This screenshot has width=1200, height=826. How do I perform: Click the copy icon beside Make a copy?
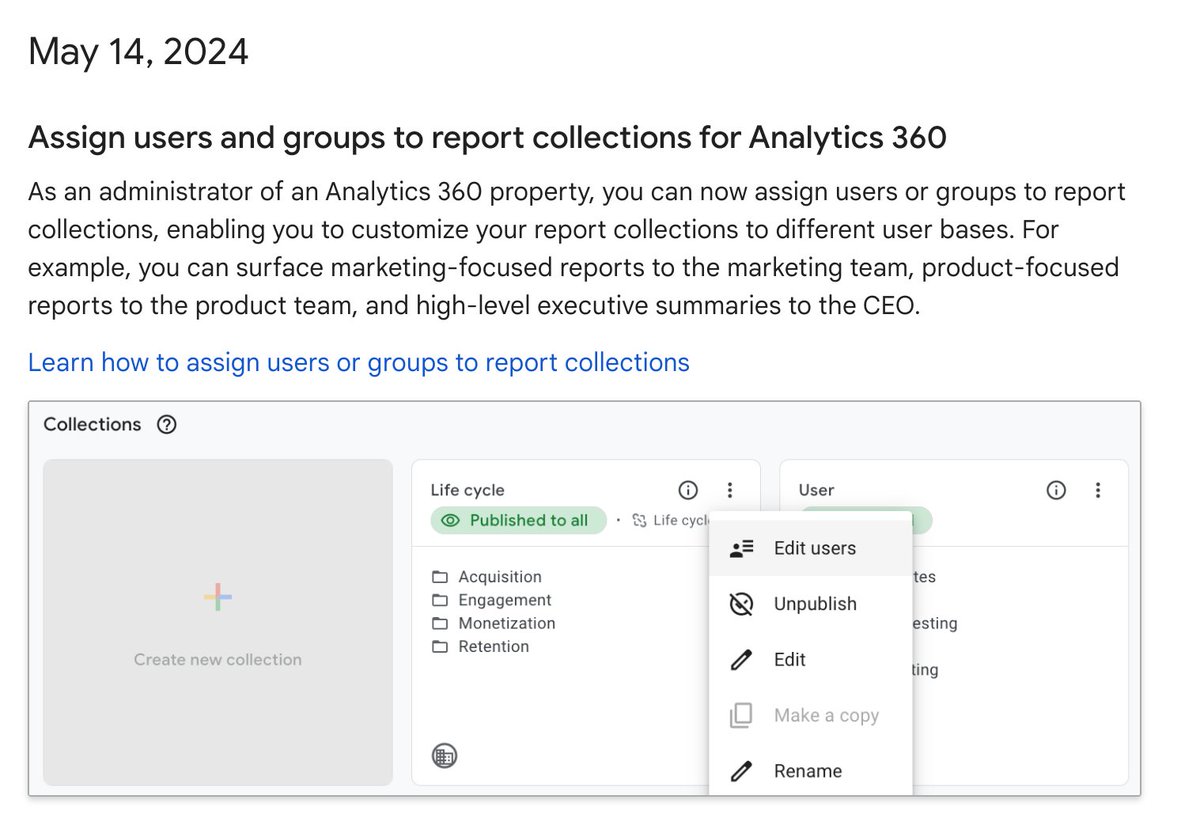pyautogui.click(x=741, y=715)
